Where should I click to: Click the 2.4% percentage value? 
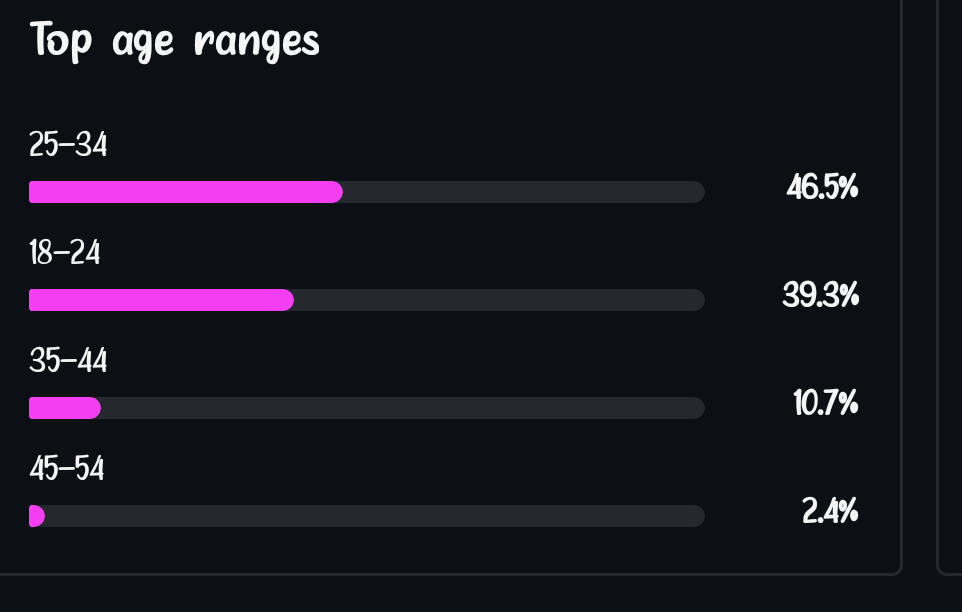[830, 512]
